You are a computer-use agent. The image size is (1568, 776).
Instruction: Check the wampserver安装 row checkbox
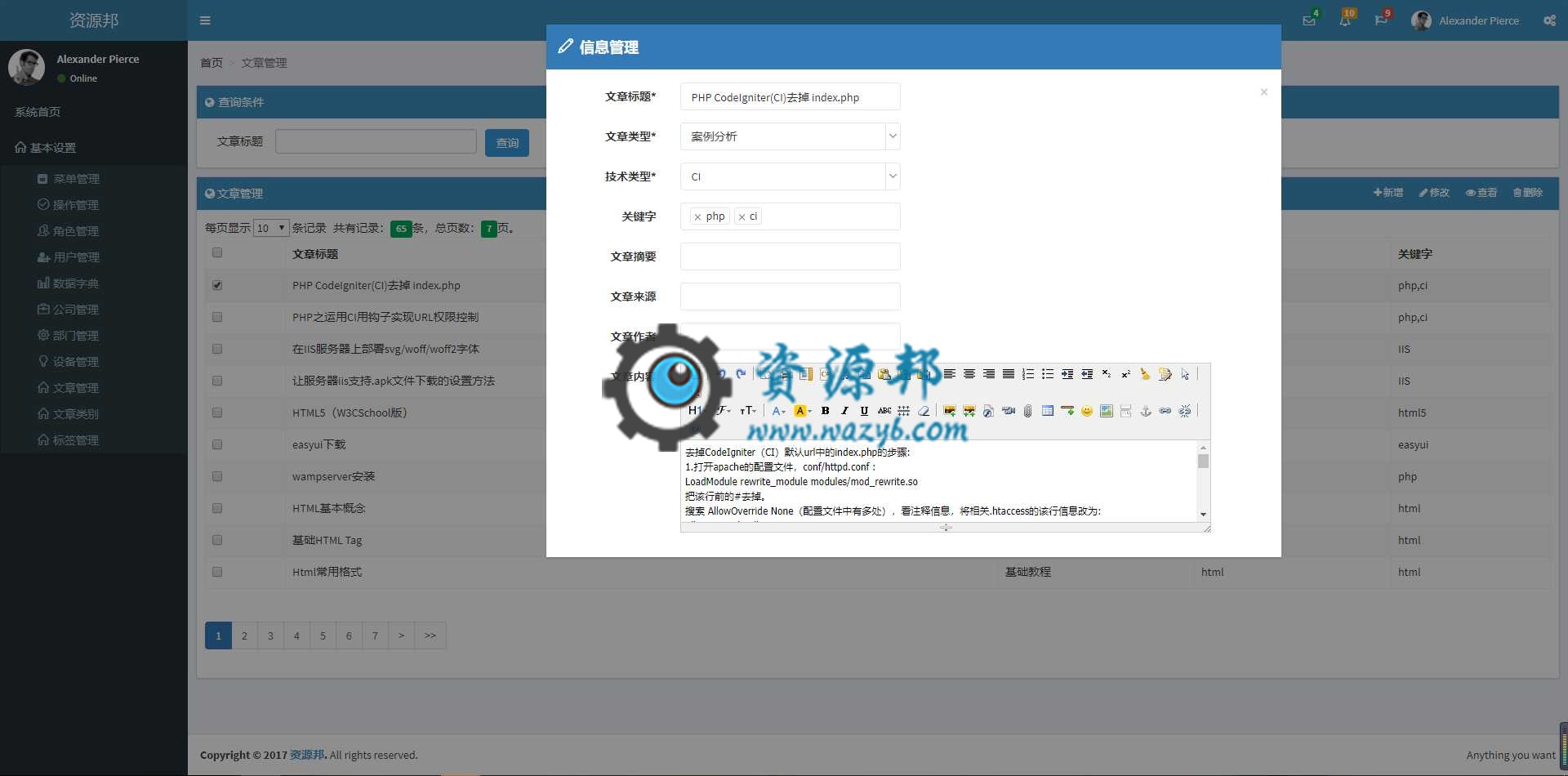pos(217,476)
